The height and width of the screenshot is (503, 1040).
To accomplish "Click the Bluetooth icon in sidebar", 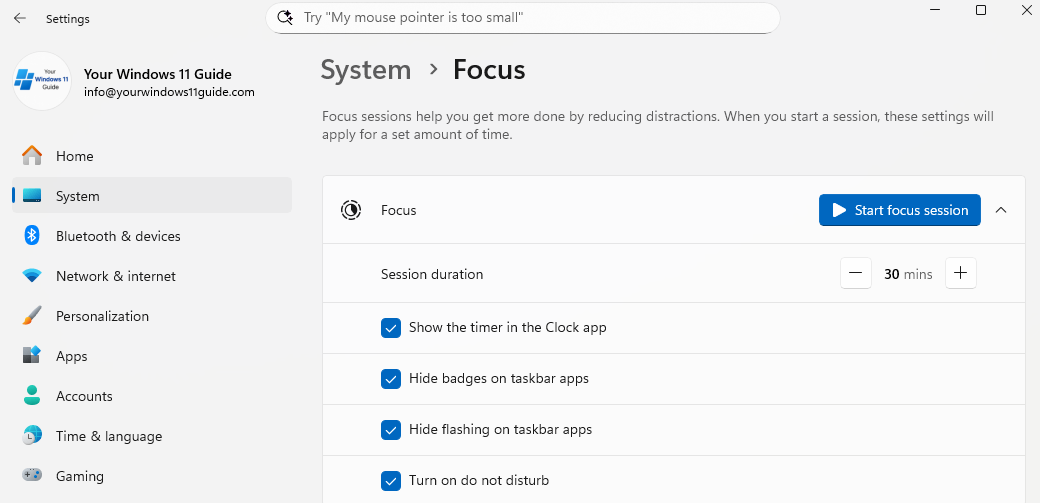I will [32, 236].
